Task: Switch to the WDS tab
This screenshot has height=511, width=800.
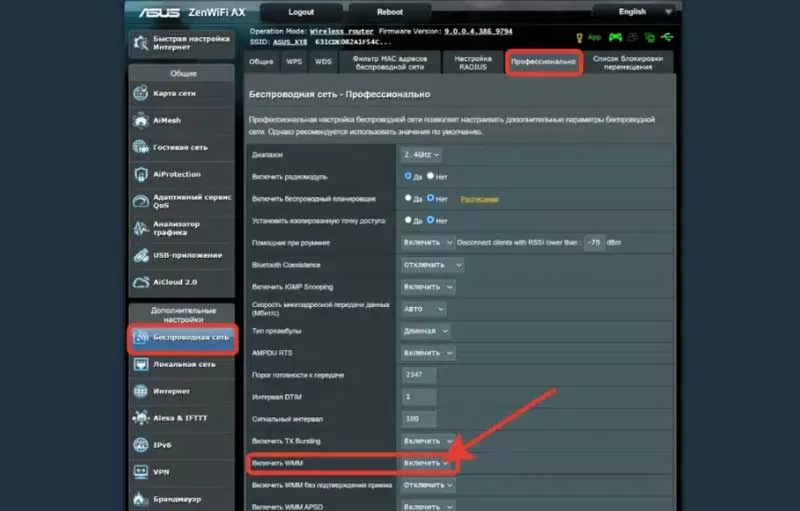Action: 323,62
